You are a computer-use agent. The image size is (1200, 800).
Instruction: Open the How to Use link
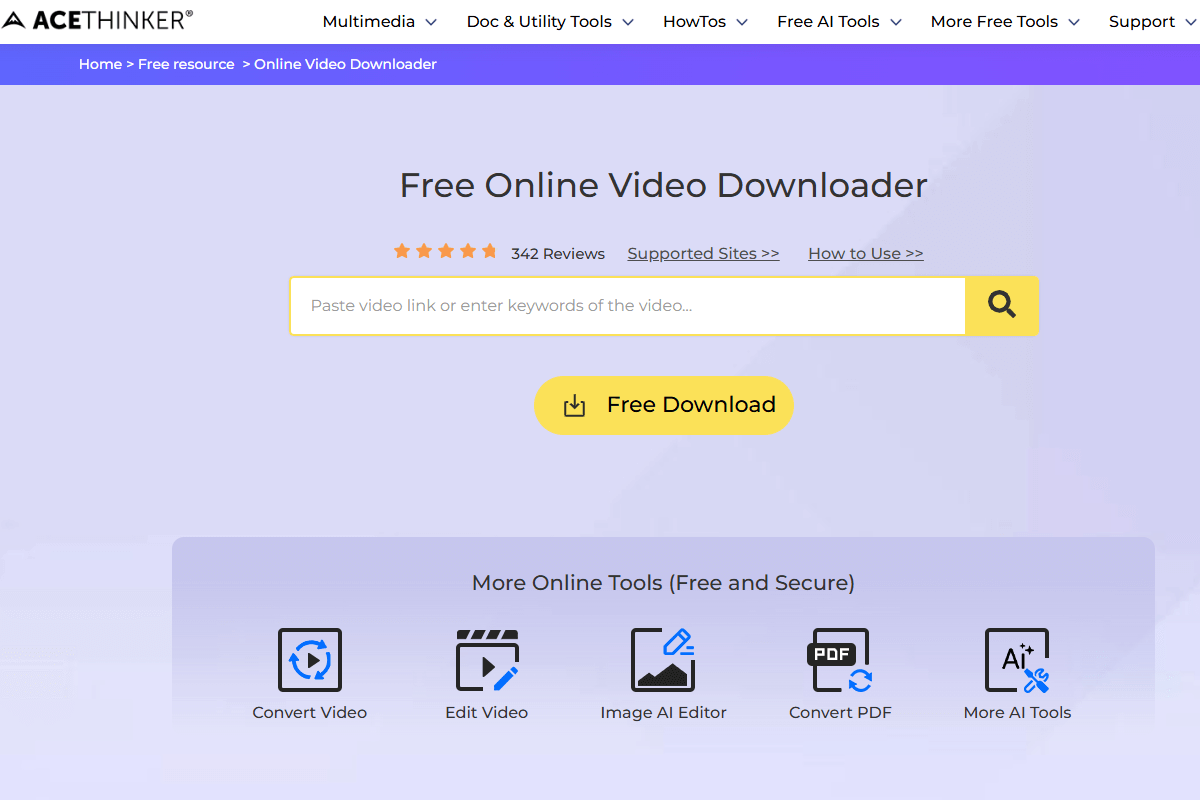tap(865, 254)
